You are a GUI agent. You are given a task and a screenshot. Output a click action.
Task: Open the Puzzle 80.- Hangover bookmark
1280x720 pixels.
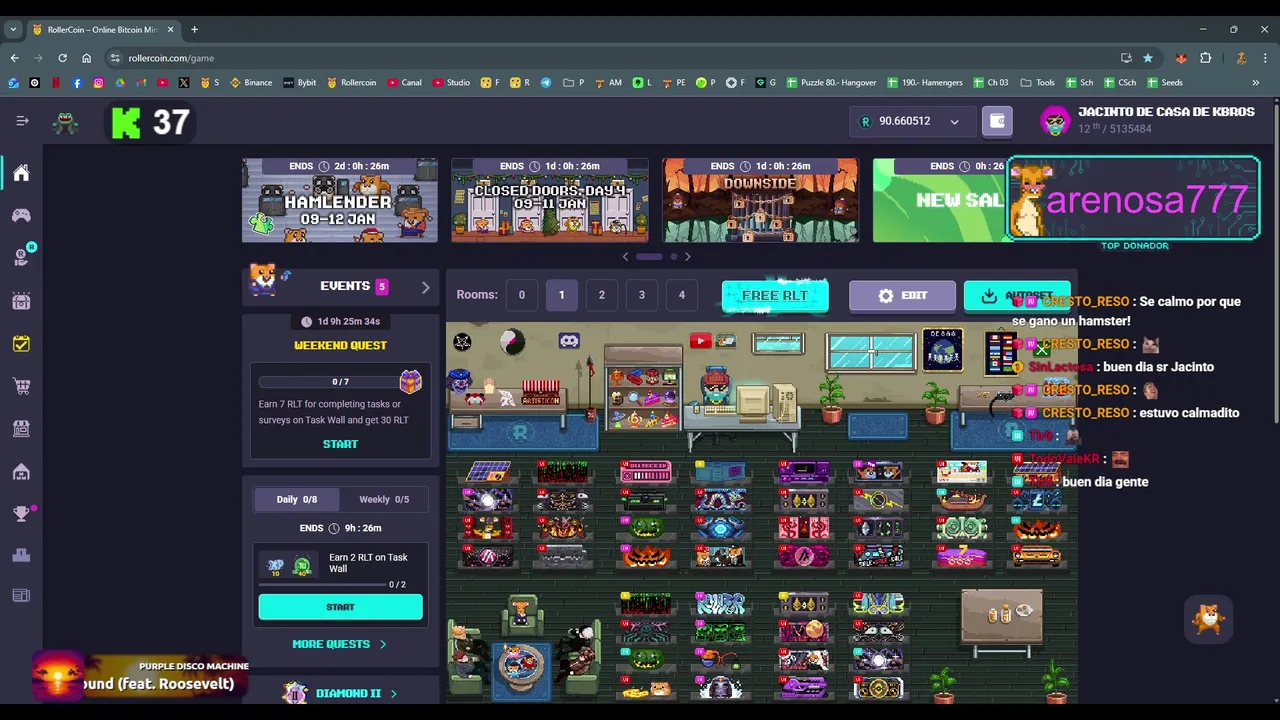831,83
